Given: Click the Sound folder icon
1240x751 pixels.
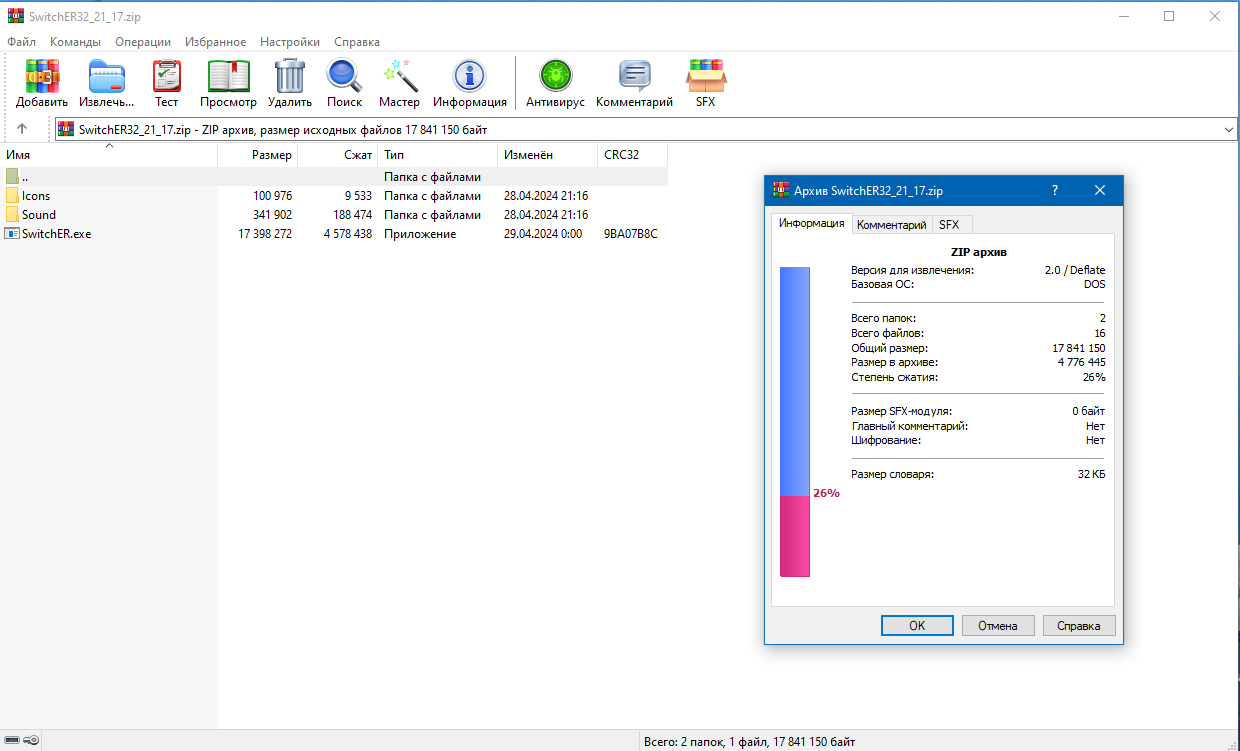Looking at the screenshot, I should [12, 215].
